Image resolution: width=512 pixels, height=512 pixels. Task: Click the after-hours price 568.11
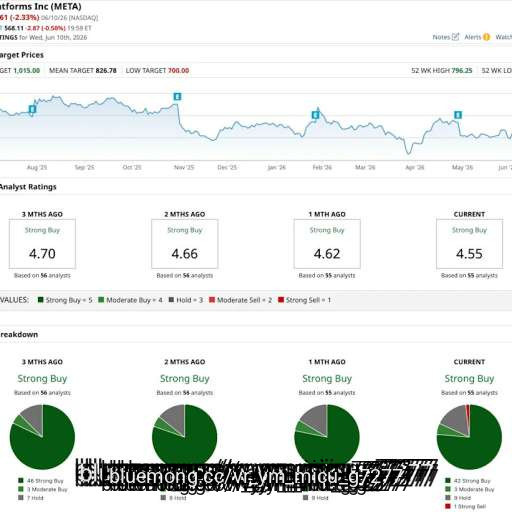coord(14,28)
